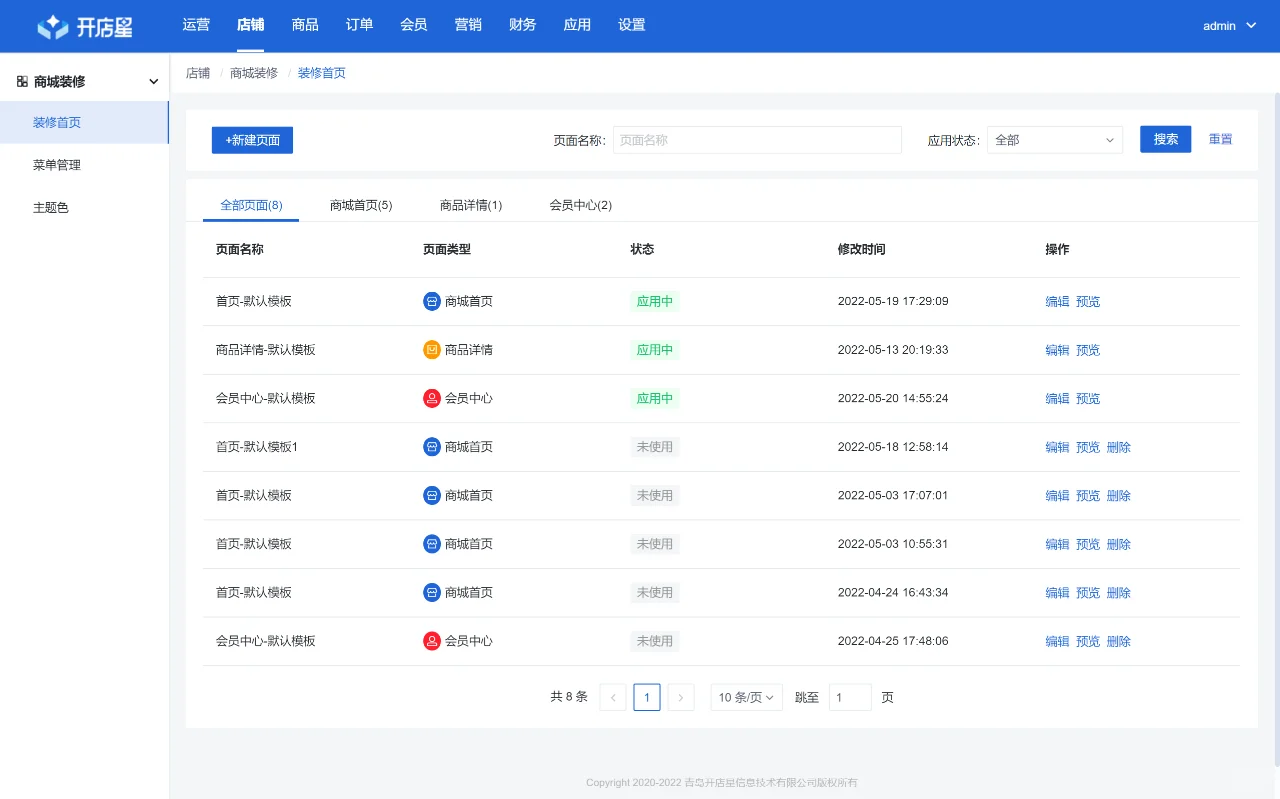This screenshot has width=1280, height=799.
Task: Click the 页面名称 search input field
Action: (757, 140)
